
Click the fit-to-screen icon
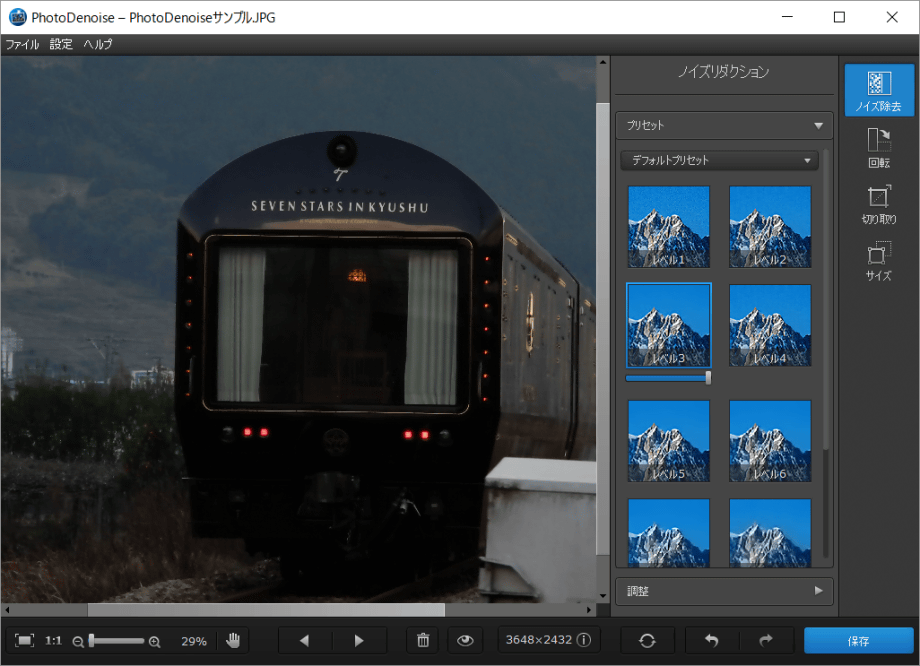click(x=24, y=640)
